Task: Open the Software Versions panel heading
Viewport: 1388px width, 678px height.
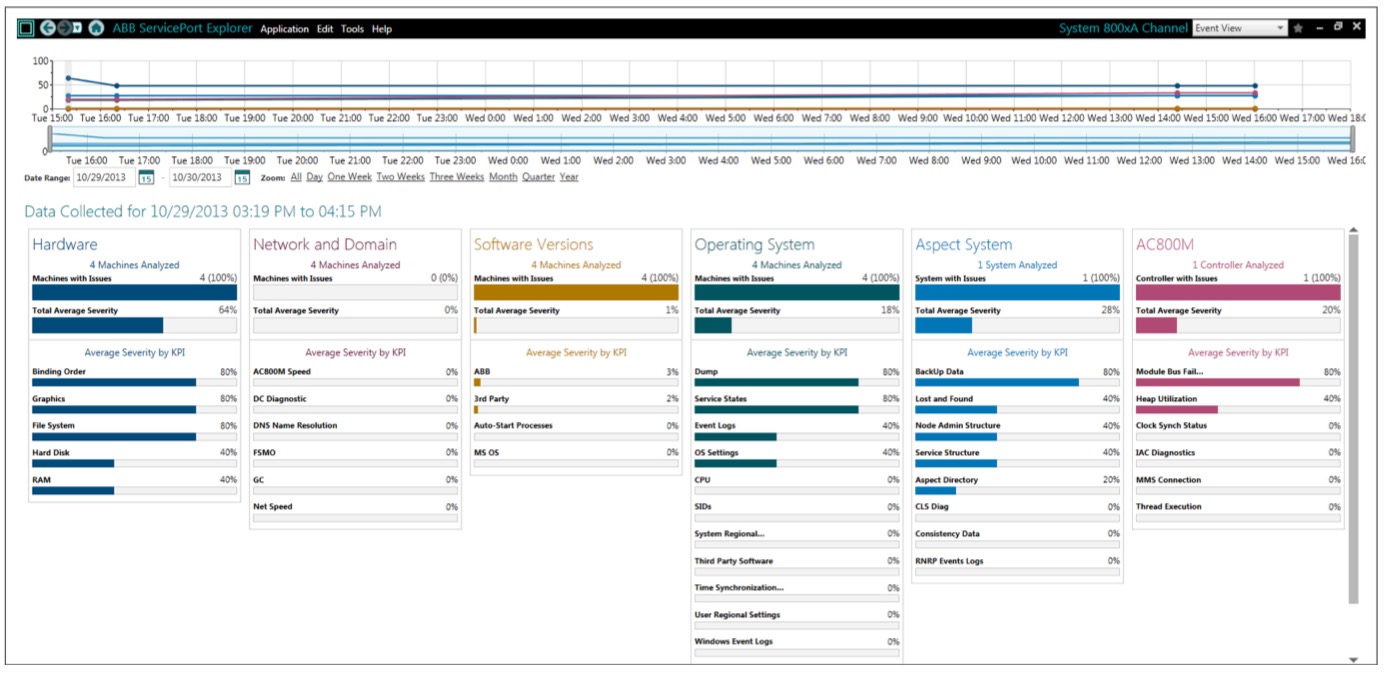Action: (x=534, y=244)
